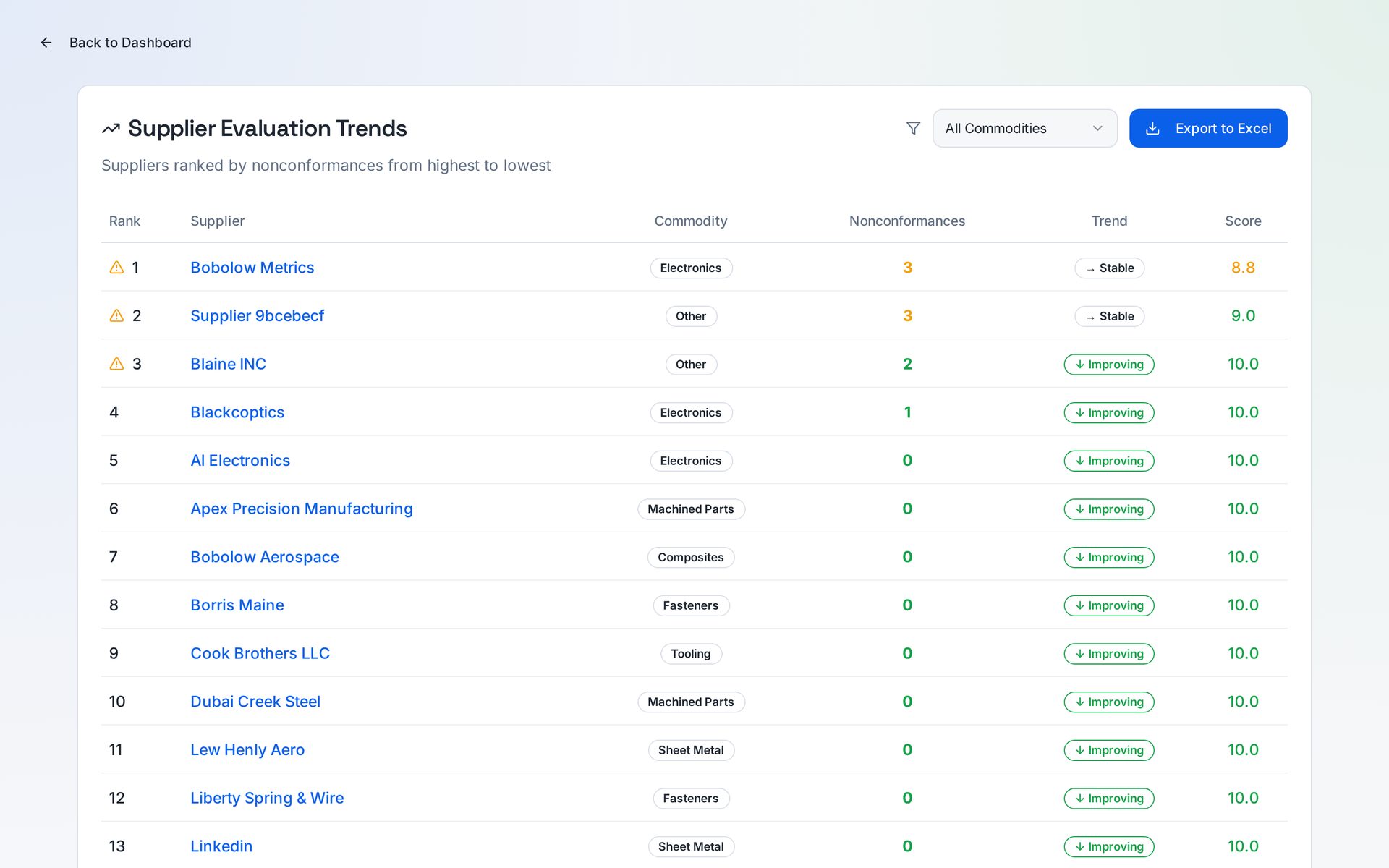Click Fasteners tag for Borris Maine

(691, 605)
